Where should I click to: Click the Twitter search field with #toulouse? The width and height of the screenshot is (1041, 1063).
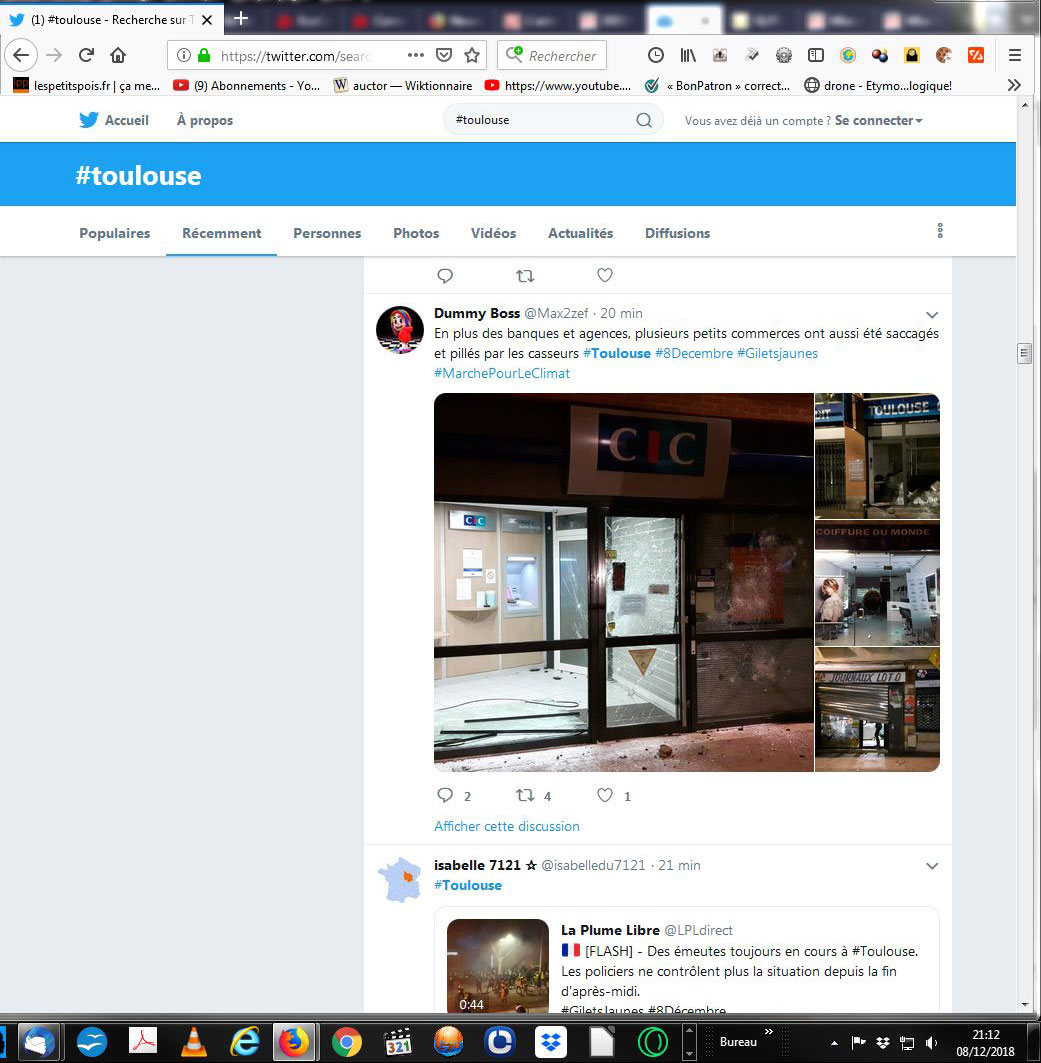click(540, 120)
